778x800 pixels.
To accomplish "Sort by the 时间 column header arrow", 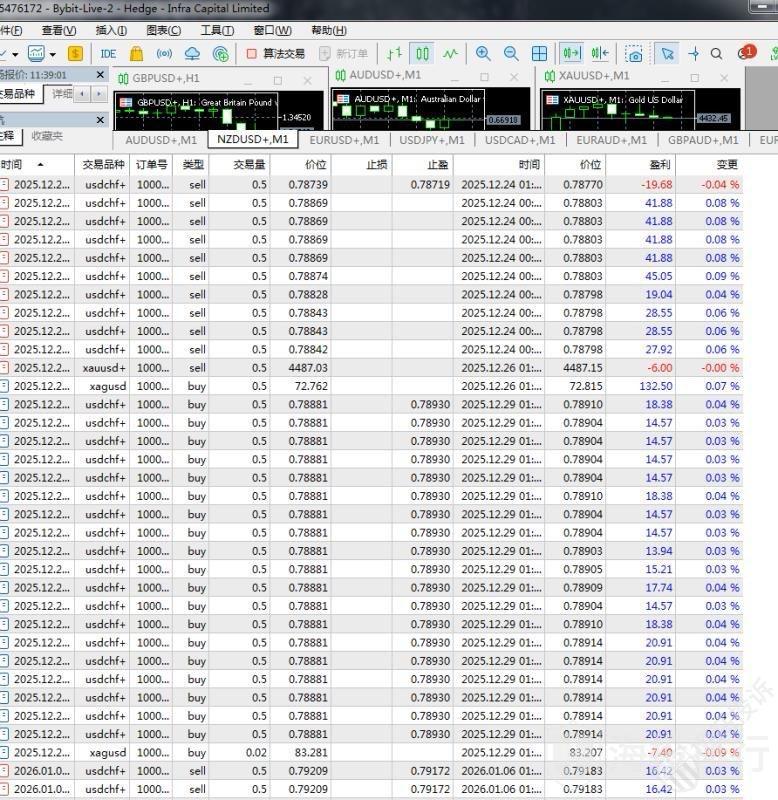I will click(40, 165).
